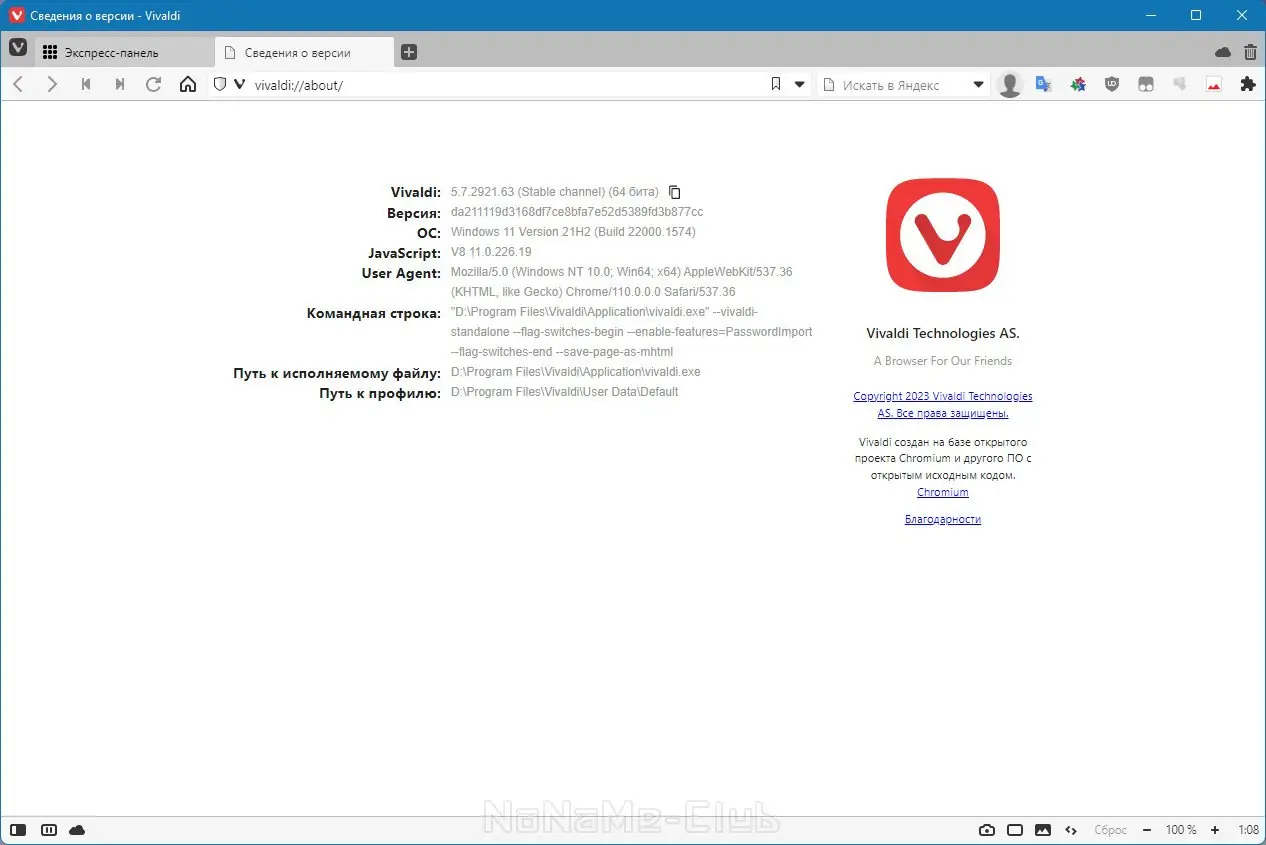
Task: Open the trash icon for closed tabs
Action: 1250,51
